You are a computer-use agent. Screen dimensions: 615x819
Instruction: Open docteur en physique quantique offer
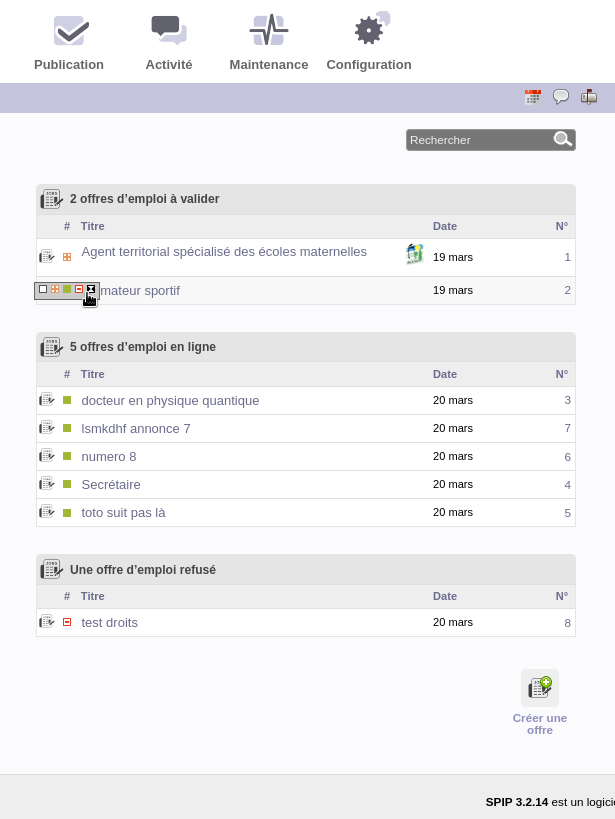coord(170,401)
